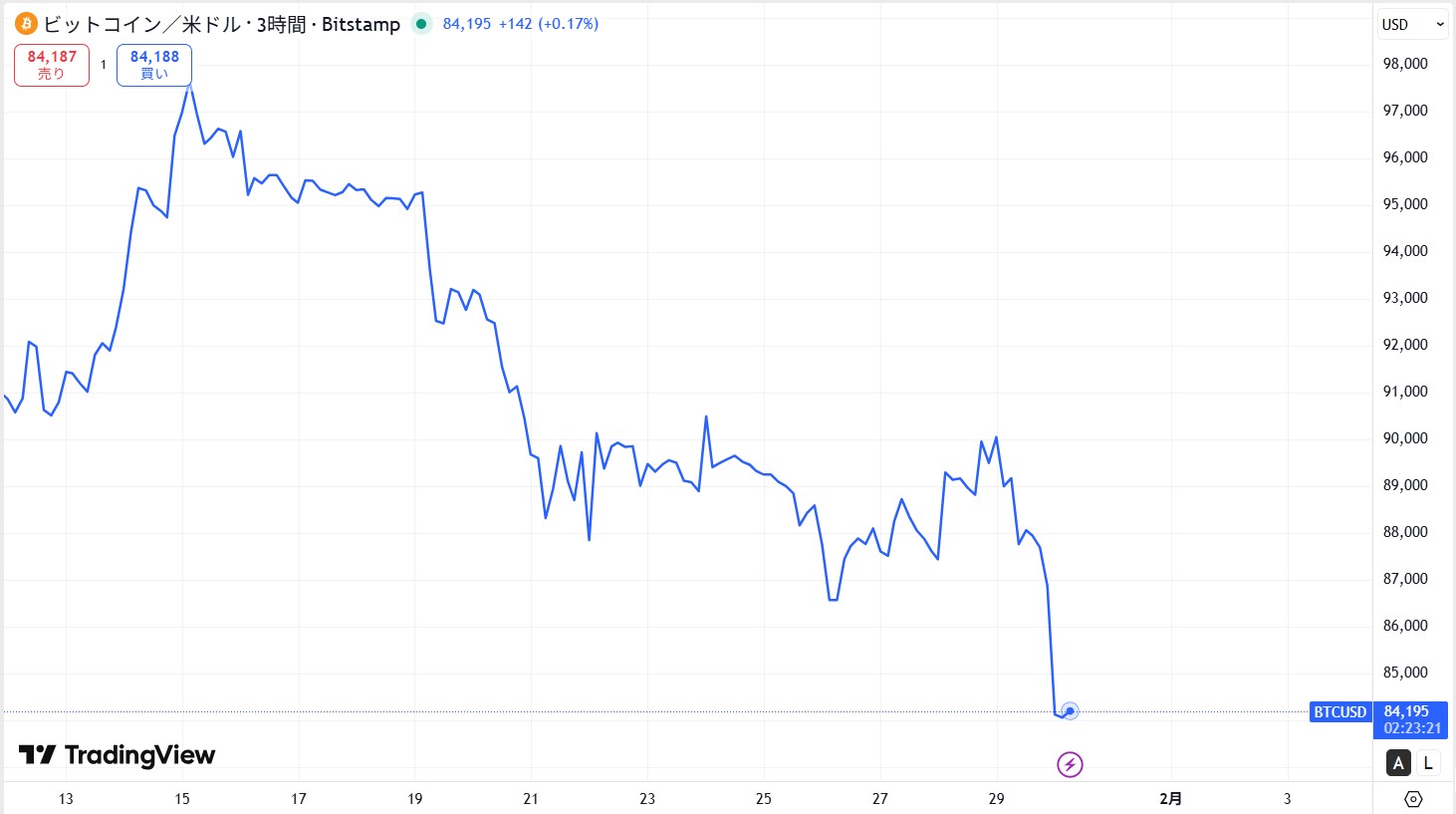Click the 98,000 label on the price scale
The width and height of the screenshot is (1456, 814).
coord(1405,64)
